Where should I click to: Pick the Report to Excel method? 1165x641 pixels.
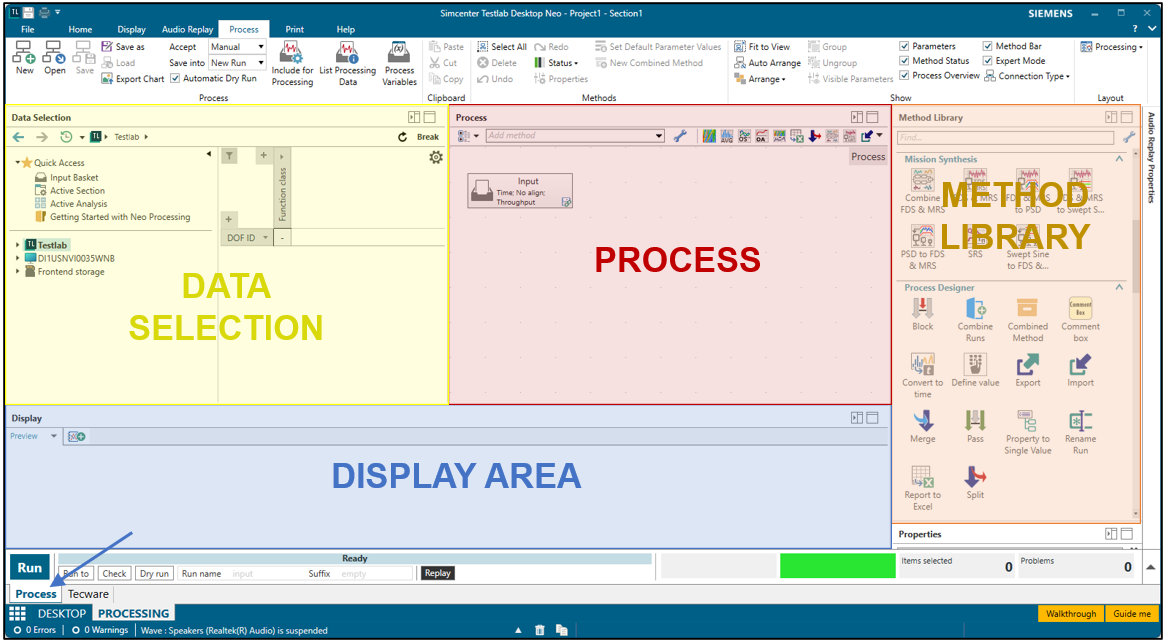point(923,482)
